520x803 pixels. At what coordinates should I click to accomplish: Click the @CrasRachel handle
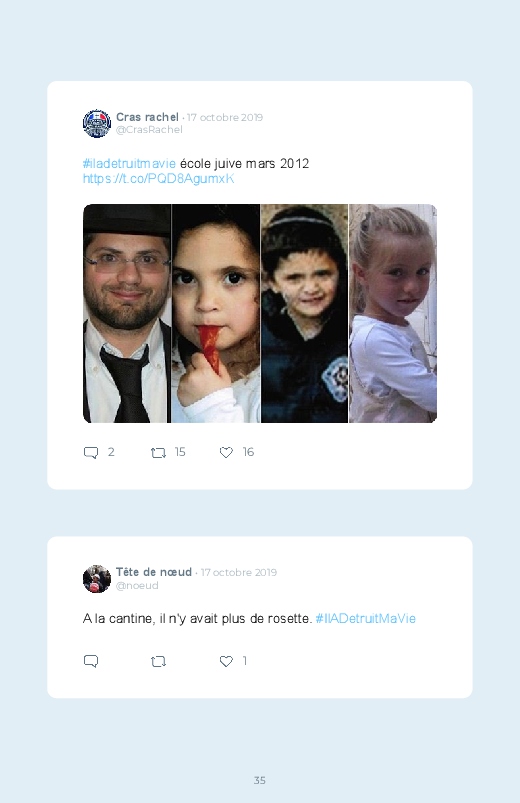pyautogui.click(x=149, y=130)
